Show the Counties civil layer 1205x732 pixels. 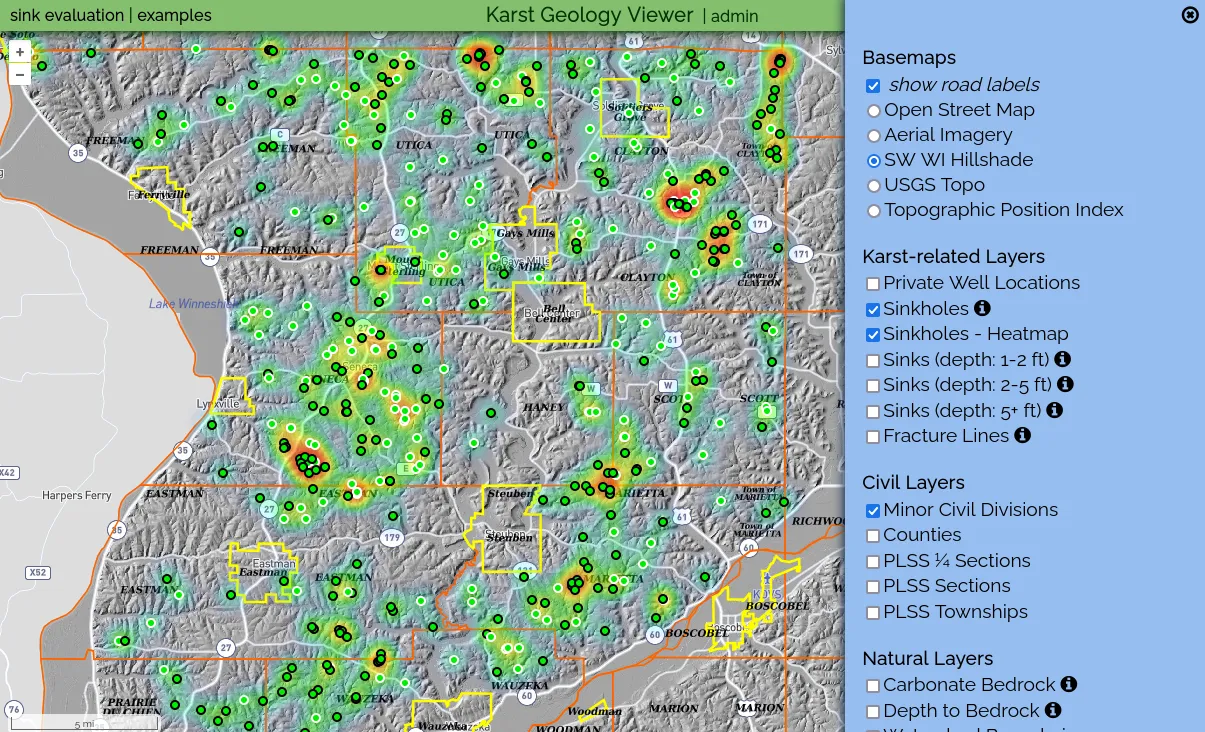click(872, 535)
